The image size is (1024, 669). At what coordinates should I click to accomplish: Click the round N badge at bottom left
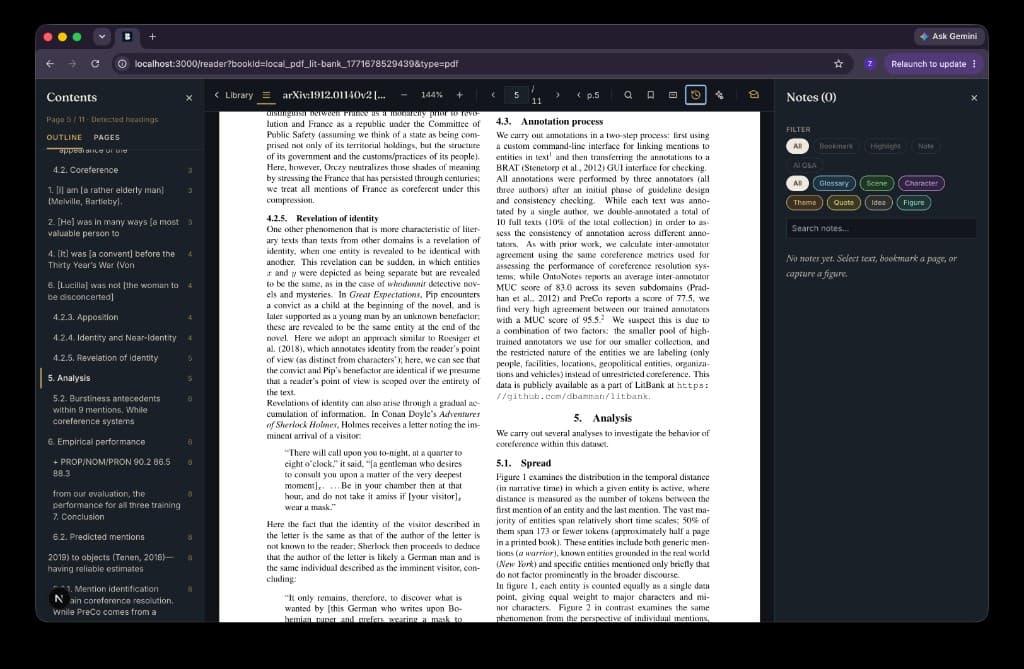pyautogui.click(x=59, y=598)
